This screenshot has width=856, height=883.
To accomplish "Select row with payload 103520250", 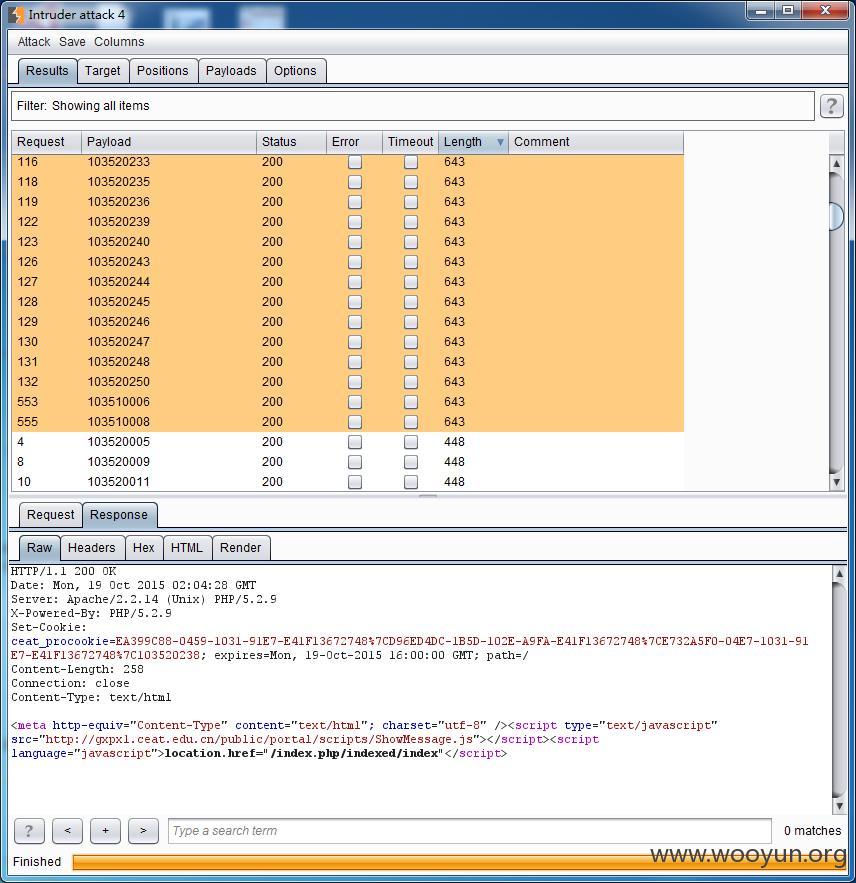I will pos(347,382).
